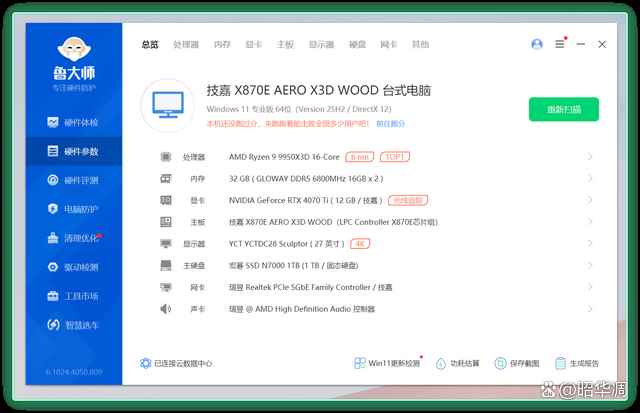
Task: Switch to the 总览 tab
Action: pos(150,44)
